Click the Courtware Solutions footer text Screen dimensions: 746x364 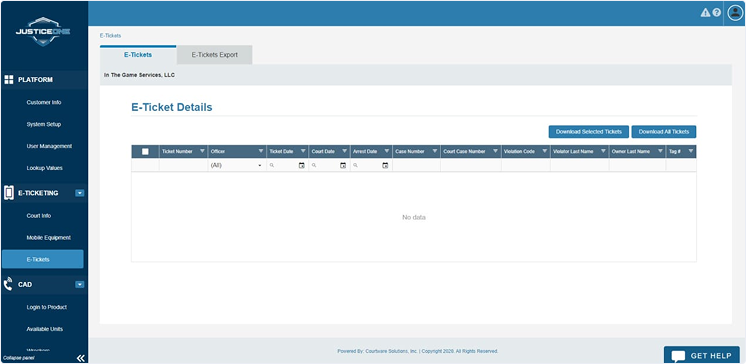click(418, 351)
